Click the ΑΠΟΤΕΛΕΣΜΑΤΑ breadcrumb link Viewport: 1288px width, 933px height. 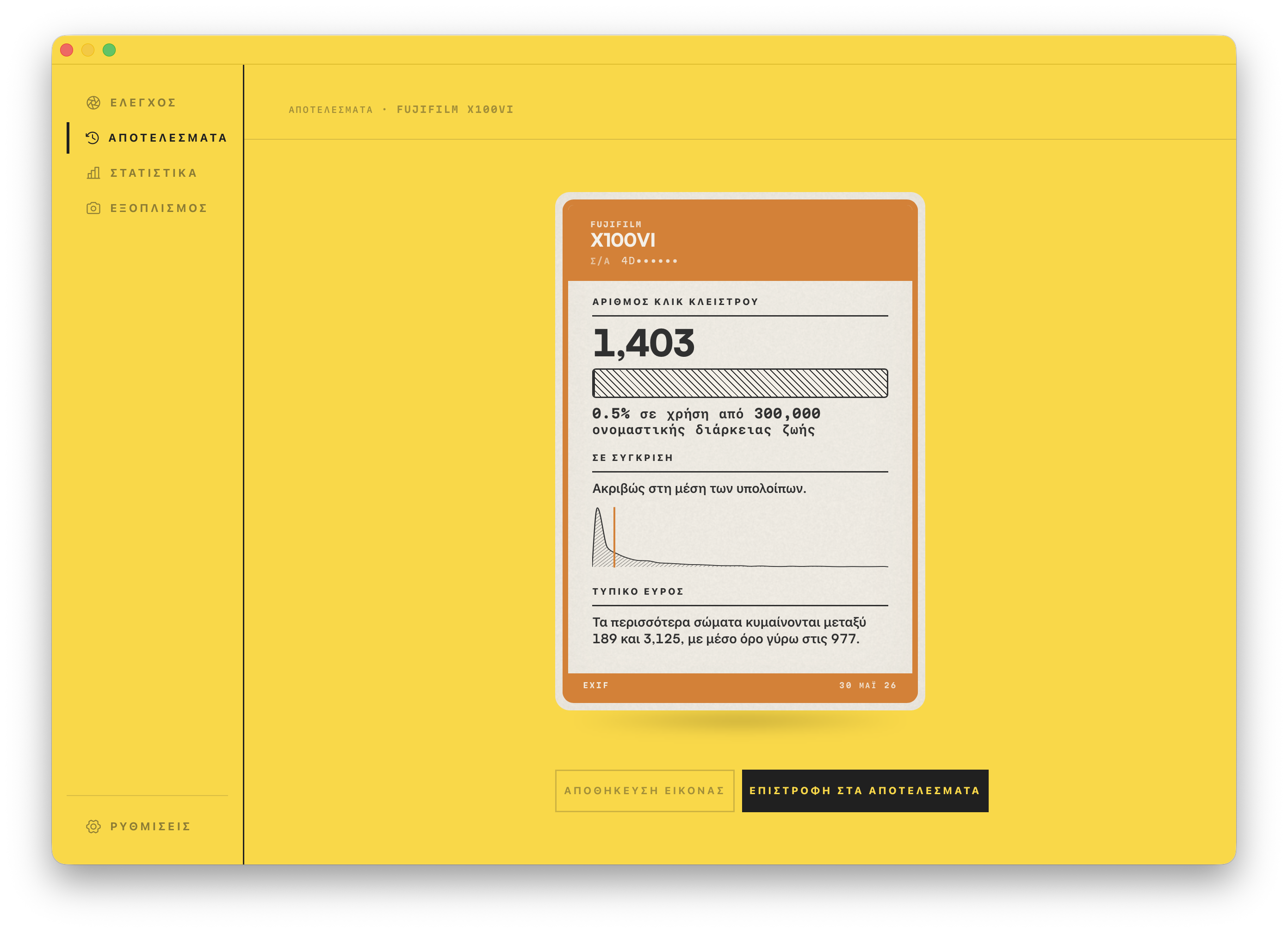pos(330,110)
